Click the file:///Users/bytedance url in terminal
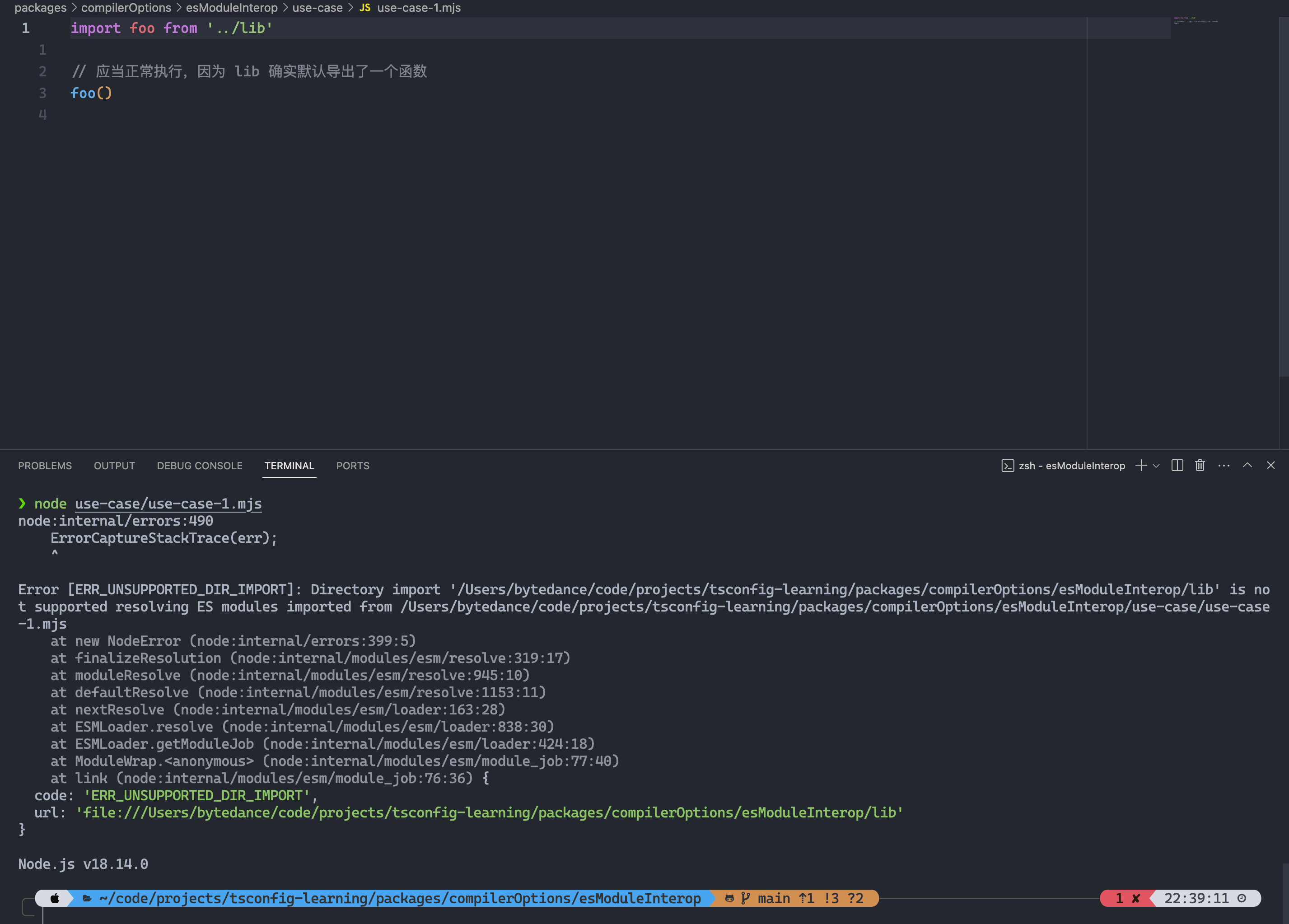The height and width of the screenshot is (924, 1289). pos(489,812)
